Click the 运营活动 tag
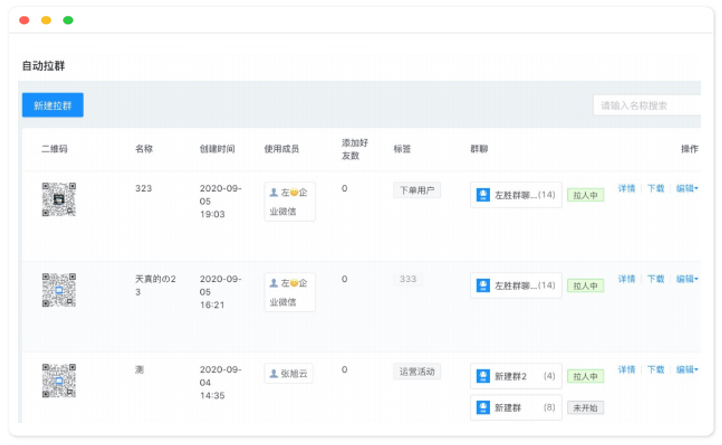722x445 pixels. click(417, 372)
